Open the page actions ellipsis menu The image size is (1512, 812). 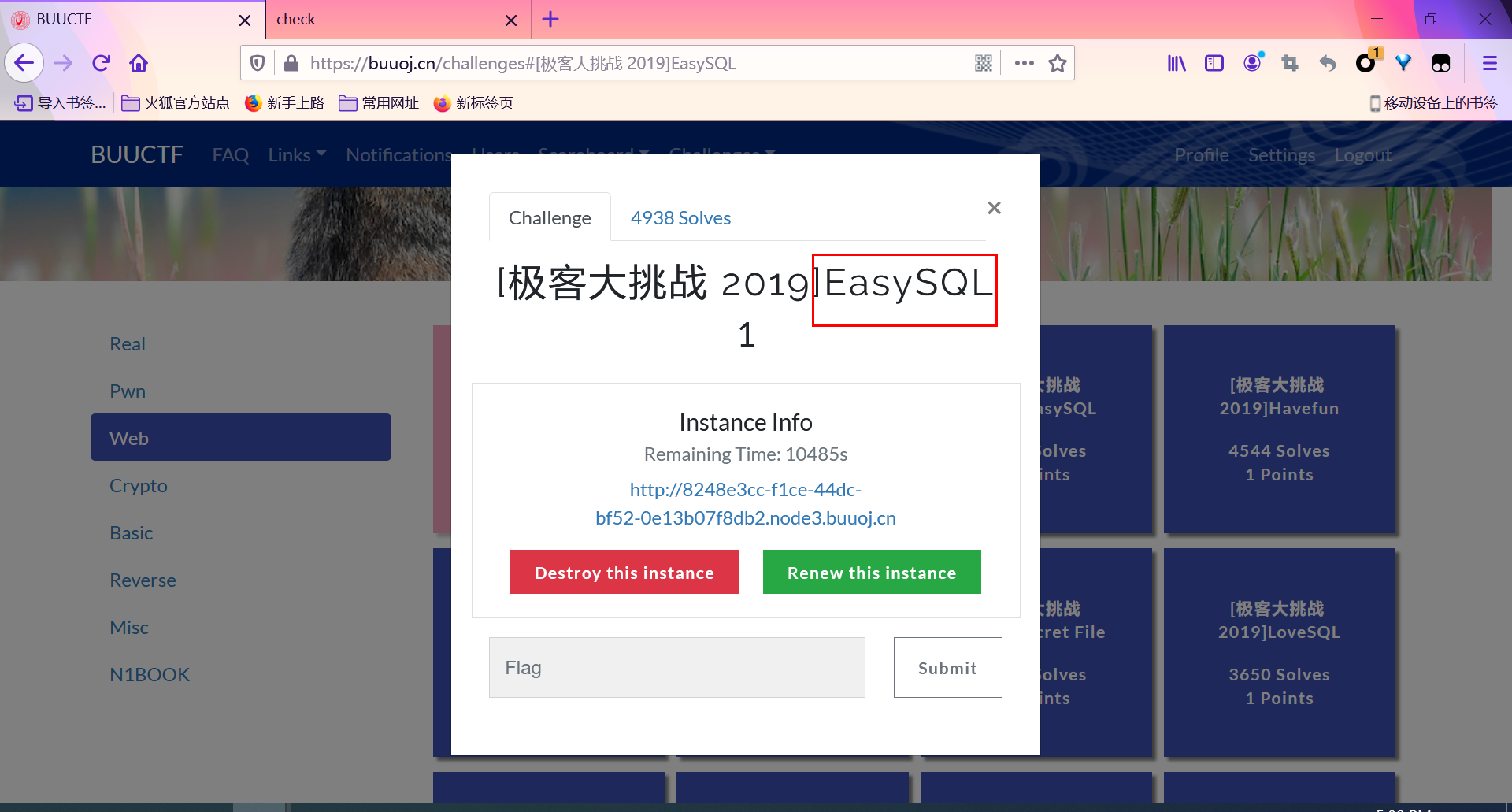1024,63
